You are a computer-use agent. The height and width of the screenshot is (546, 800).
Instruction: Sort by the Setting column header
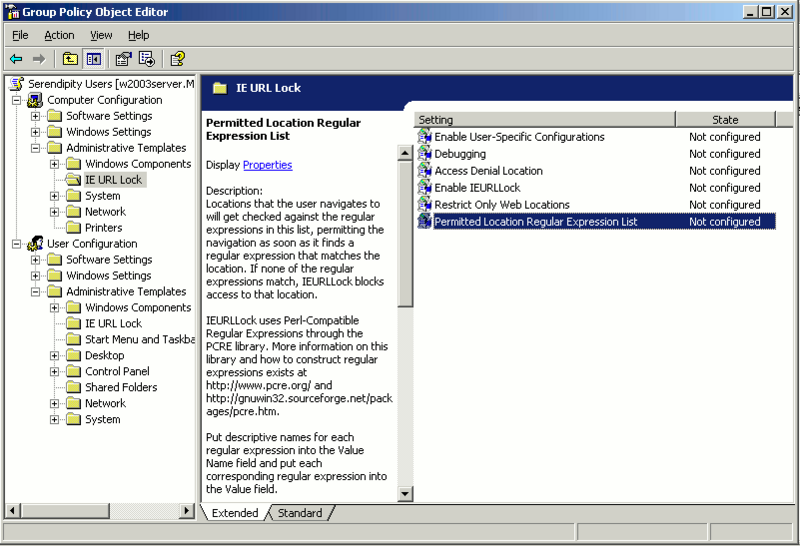pos(545,119)
